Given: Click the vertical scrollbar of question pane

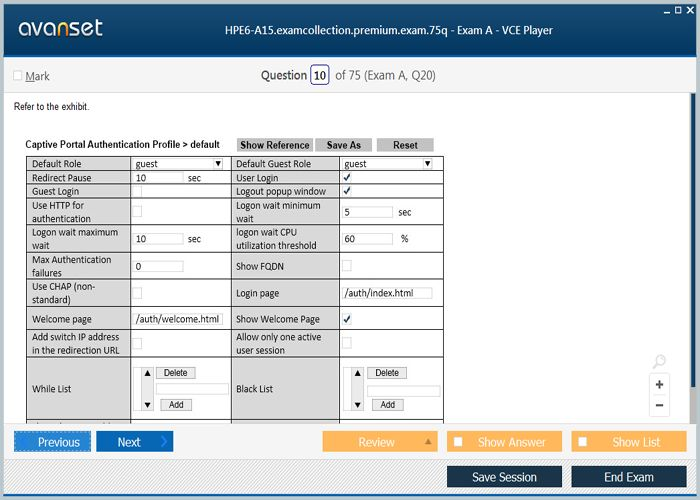Looking at the screenshot, I should tap(693, 250).
